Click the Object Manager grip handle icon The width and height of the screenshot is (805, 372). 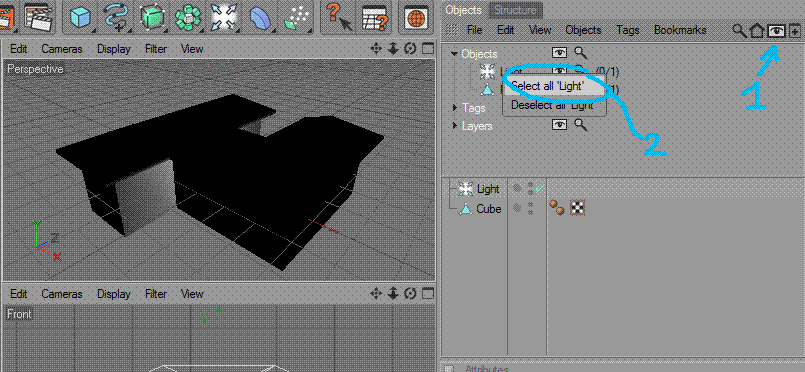tap(451, 30)
